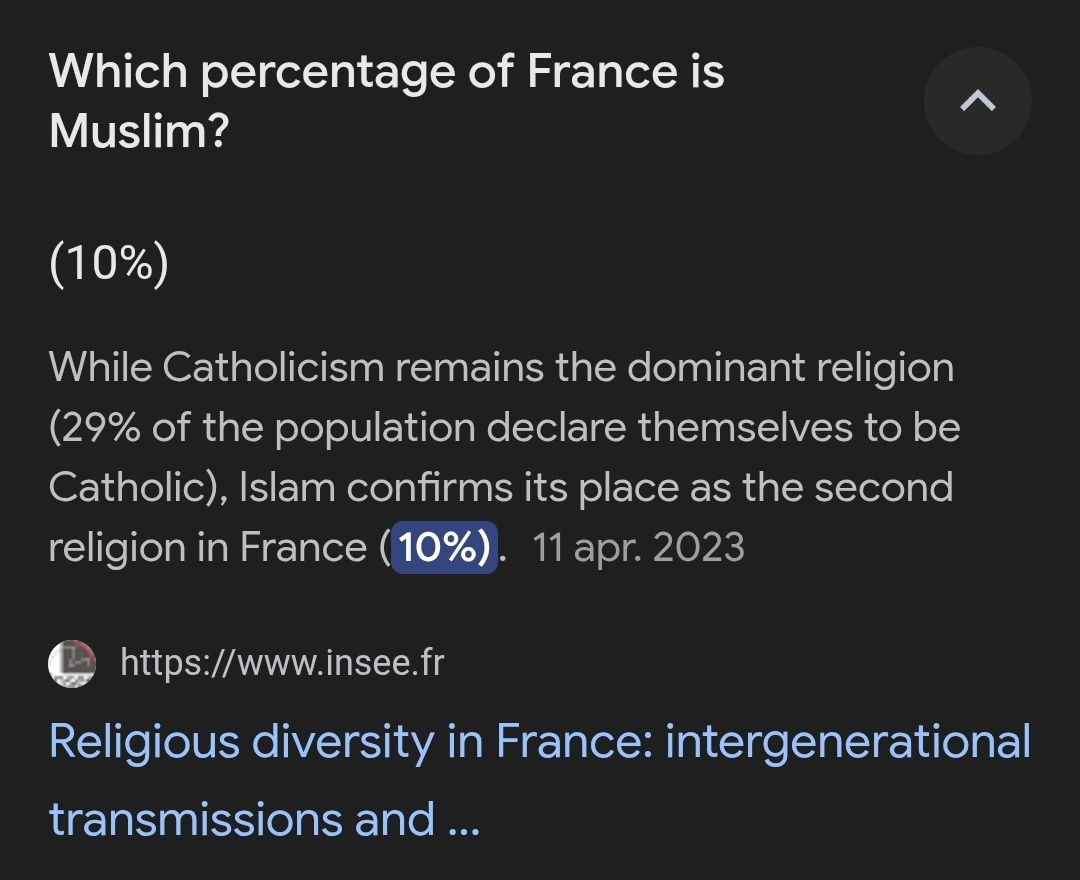Select the large (10%) answer text
Image resolution: width=1080 pixels, height=880 pixels.
(109, 263)
